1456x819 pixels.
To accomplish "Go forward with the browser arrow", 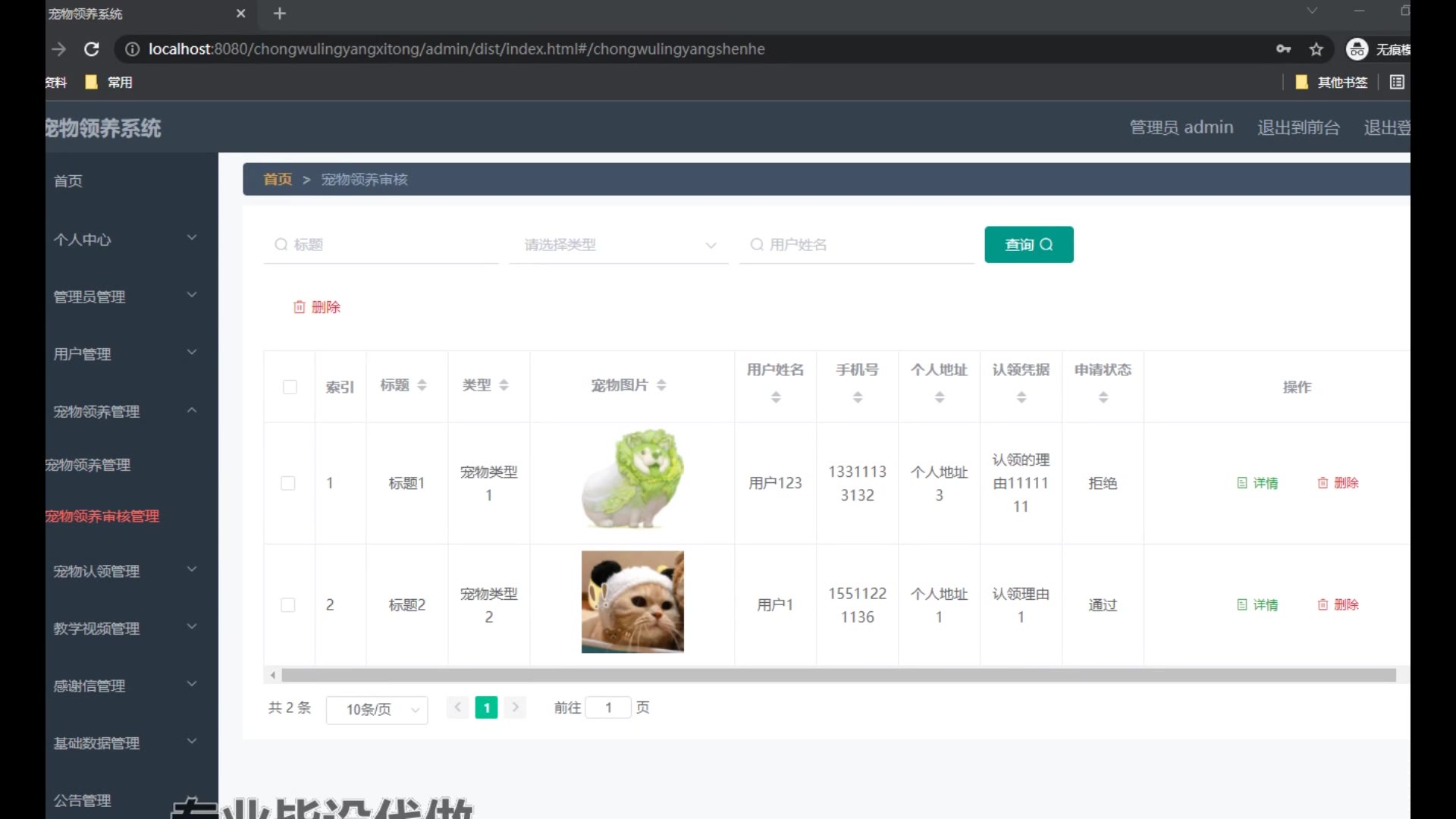I will [59, 49].
